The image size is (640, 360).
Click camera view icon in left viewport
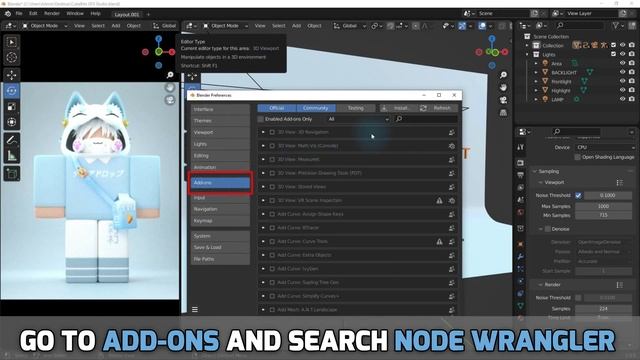[x=170, y=100]
